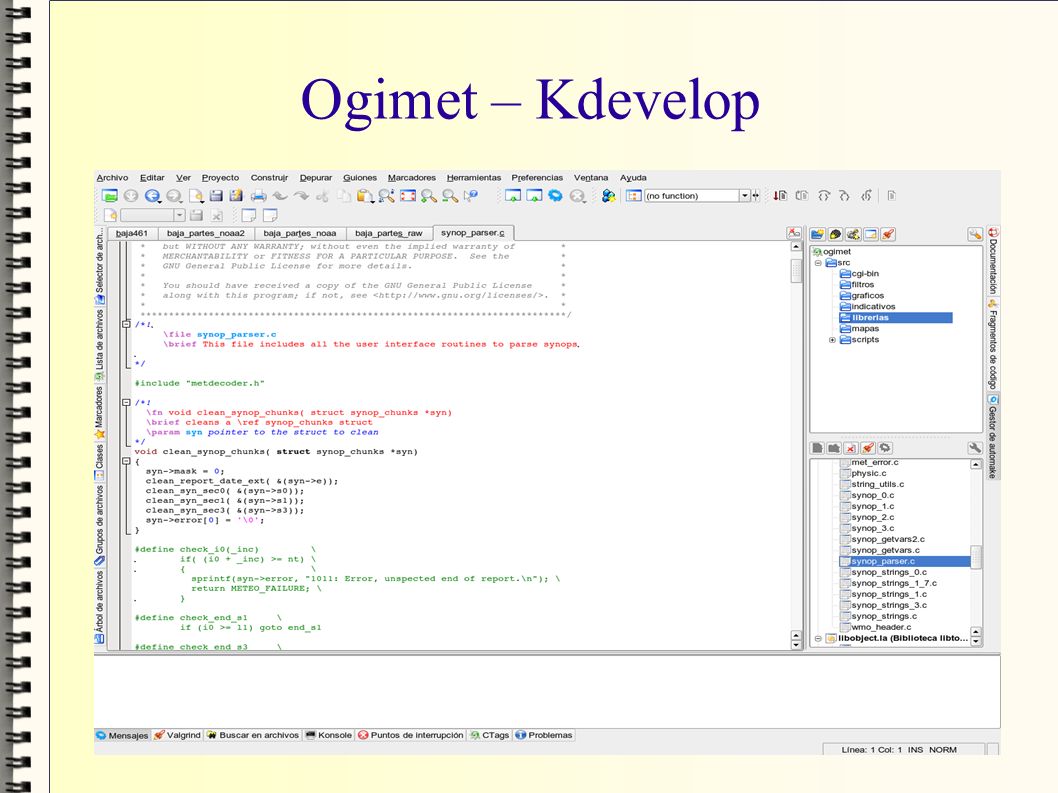Open the Depurar menu

[316, 177]
